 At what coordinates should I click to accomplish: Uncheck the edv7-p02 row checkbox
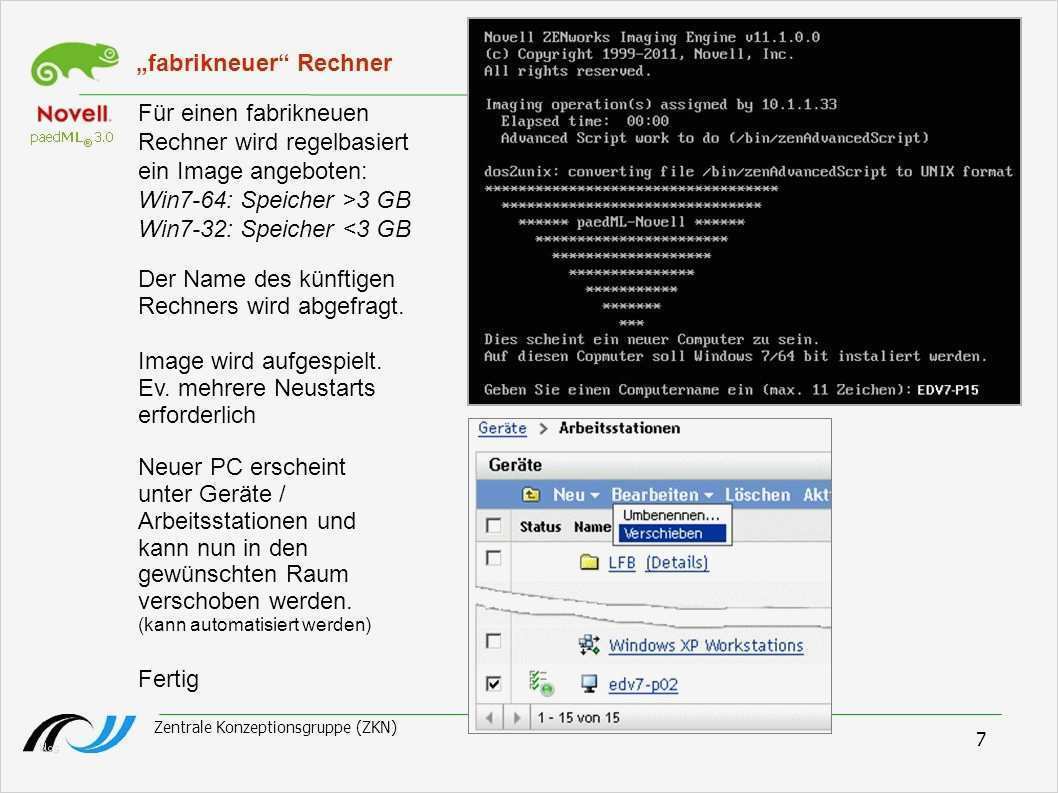(493, 684)
